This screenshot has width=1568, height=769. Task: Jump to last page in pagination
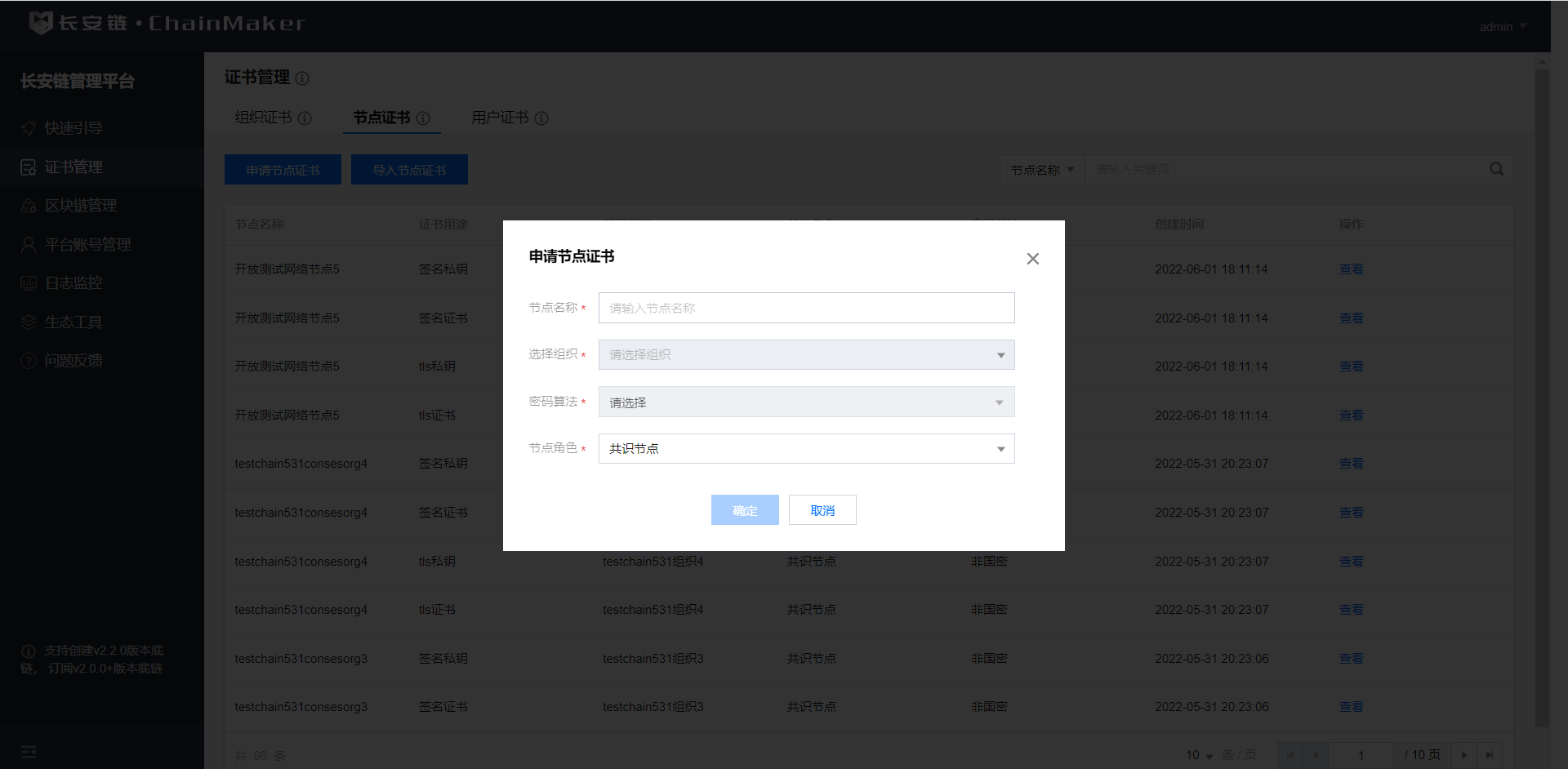(1490, 755)
